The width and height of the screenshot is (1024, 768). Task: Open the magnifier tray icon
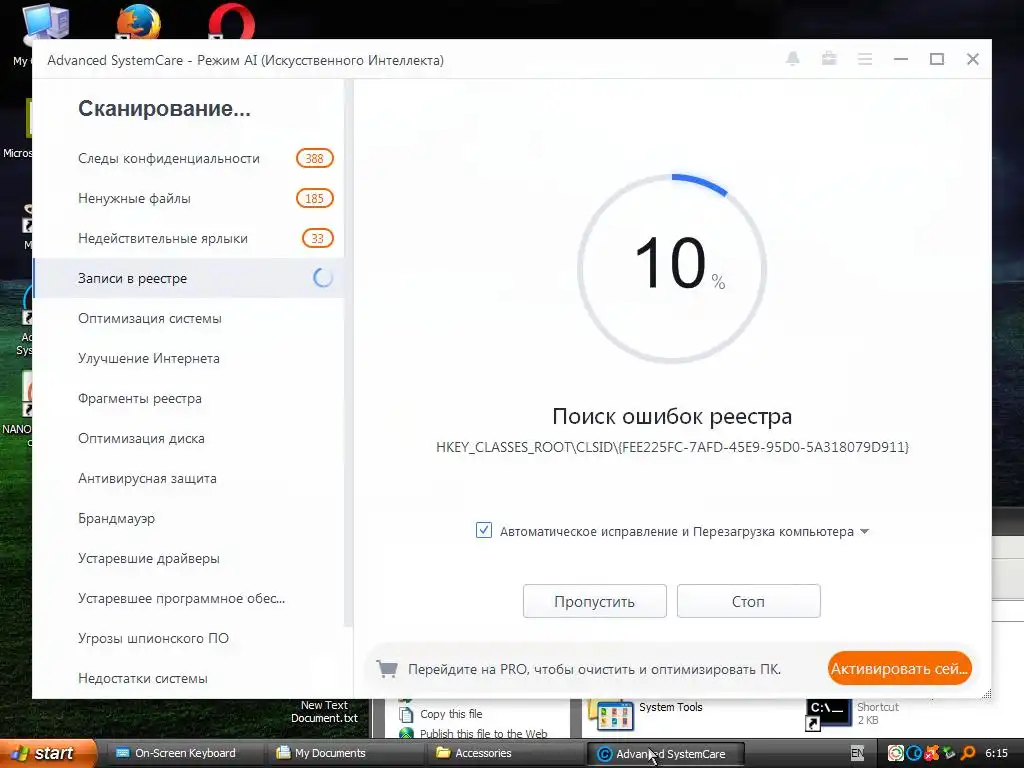point(968,753)
